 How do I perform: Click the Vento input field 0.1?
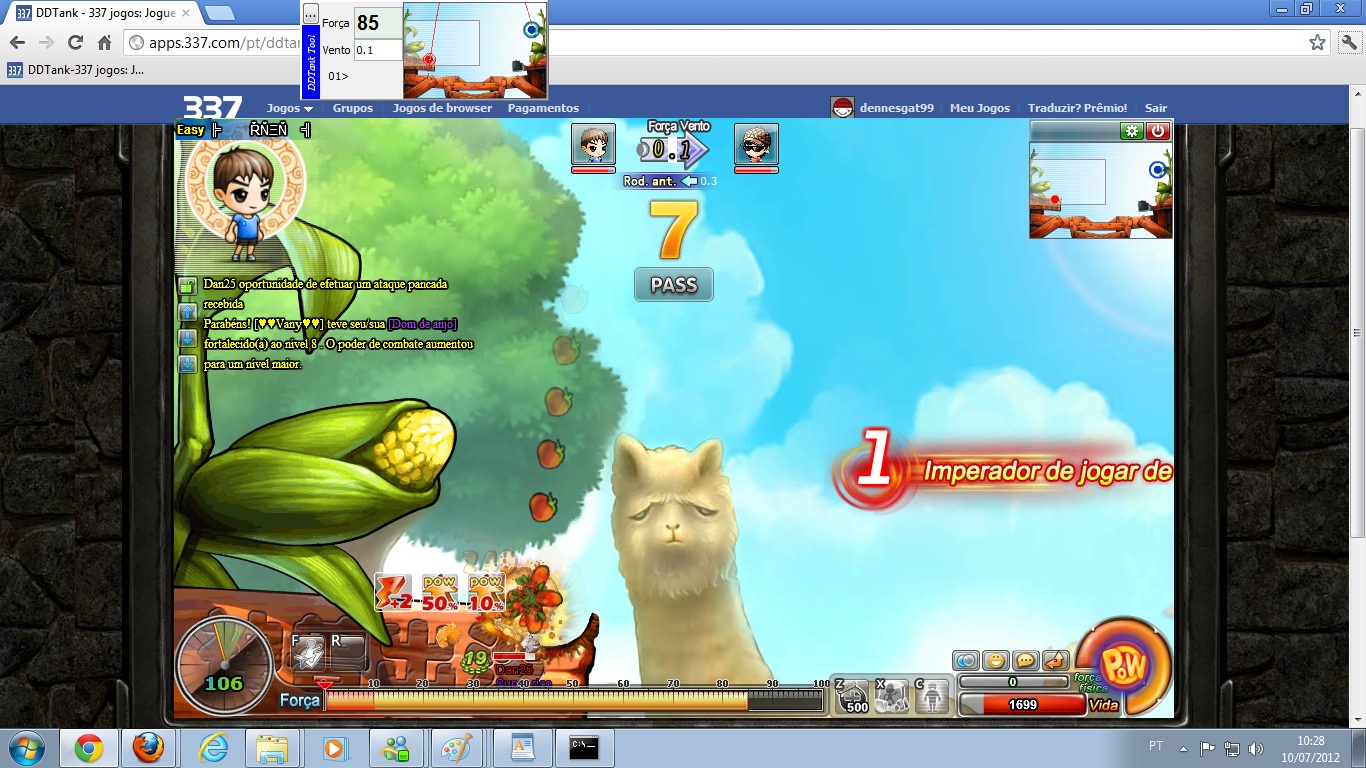[x=378, y=50]
